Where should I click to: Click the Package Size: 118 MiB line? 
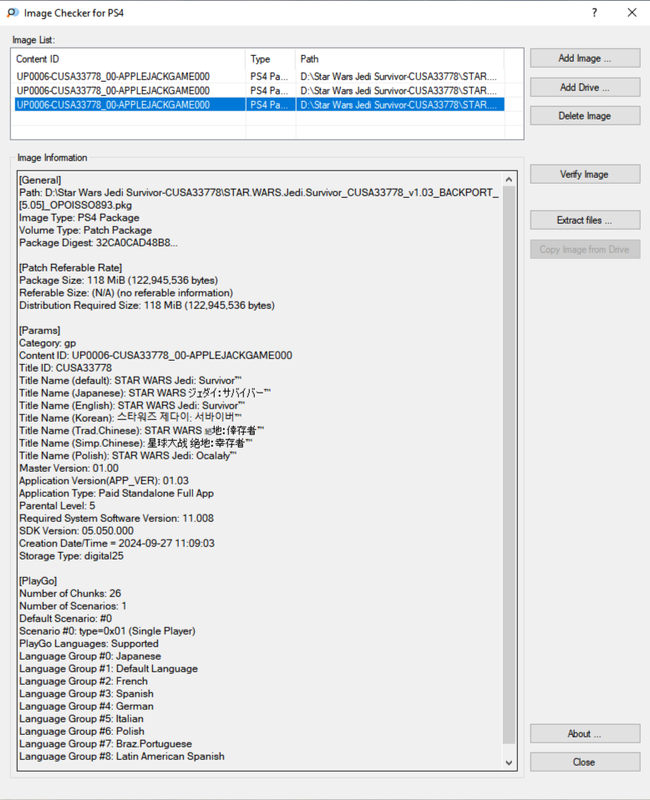118,280
